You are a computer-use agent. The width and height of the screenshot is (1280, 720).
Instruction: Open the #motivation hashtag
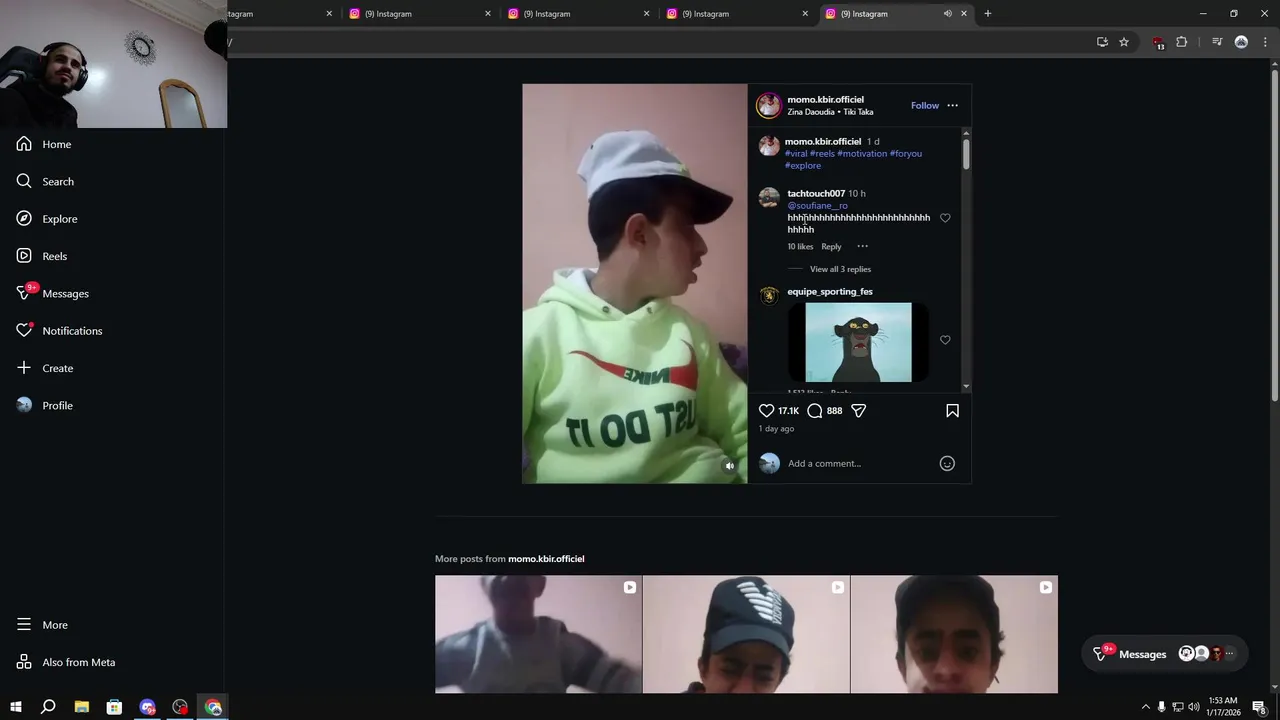coord(862,154)
